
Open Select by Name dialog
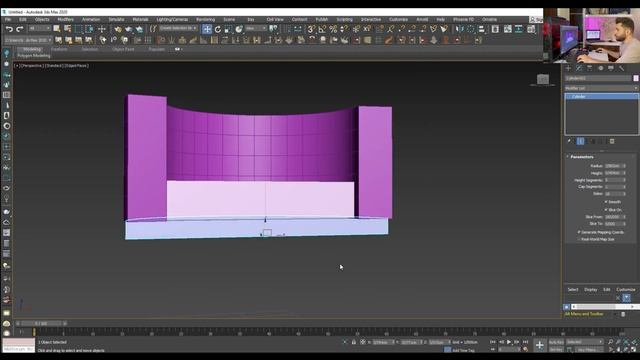(67, 29)
